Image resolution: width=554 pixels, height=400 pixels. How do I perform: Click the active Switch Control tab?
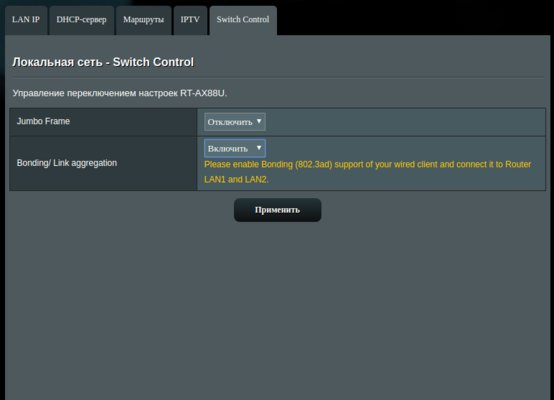[243, 20]
